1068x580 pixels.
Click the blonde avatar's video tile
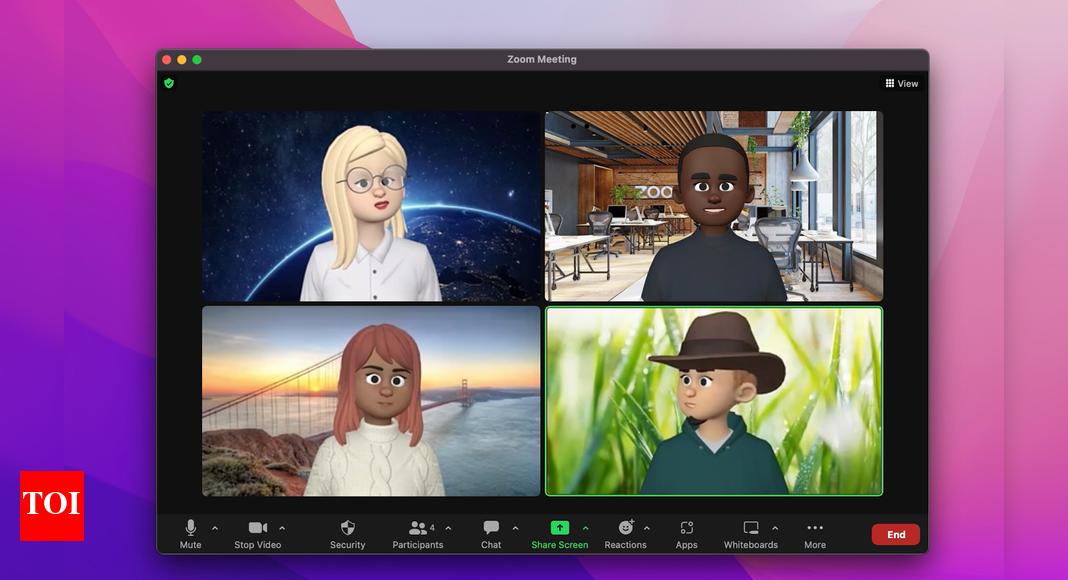(371, 205)
